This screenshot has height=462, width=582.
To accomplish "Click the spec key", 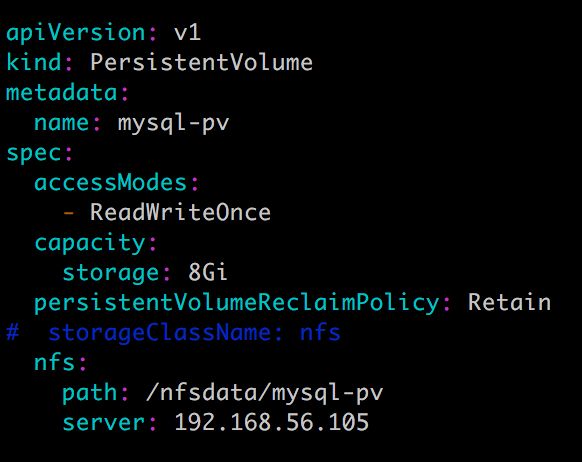I will [34, 154].
